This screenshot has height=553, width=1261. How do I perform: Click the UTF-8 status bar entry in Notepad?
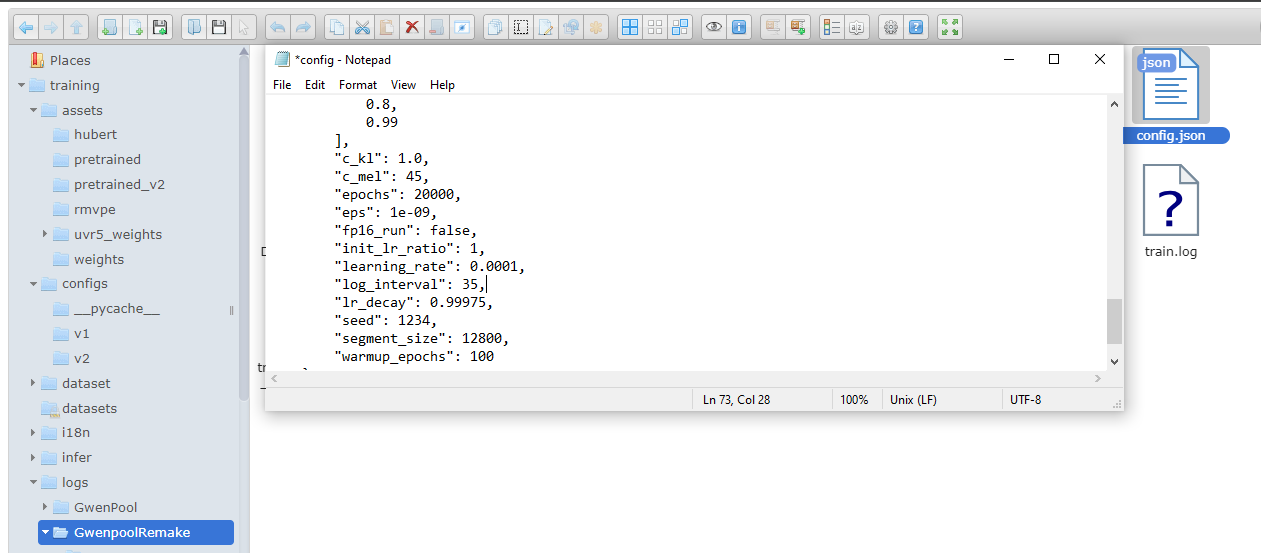click(1025, 399)
